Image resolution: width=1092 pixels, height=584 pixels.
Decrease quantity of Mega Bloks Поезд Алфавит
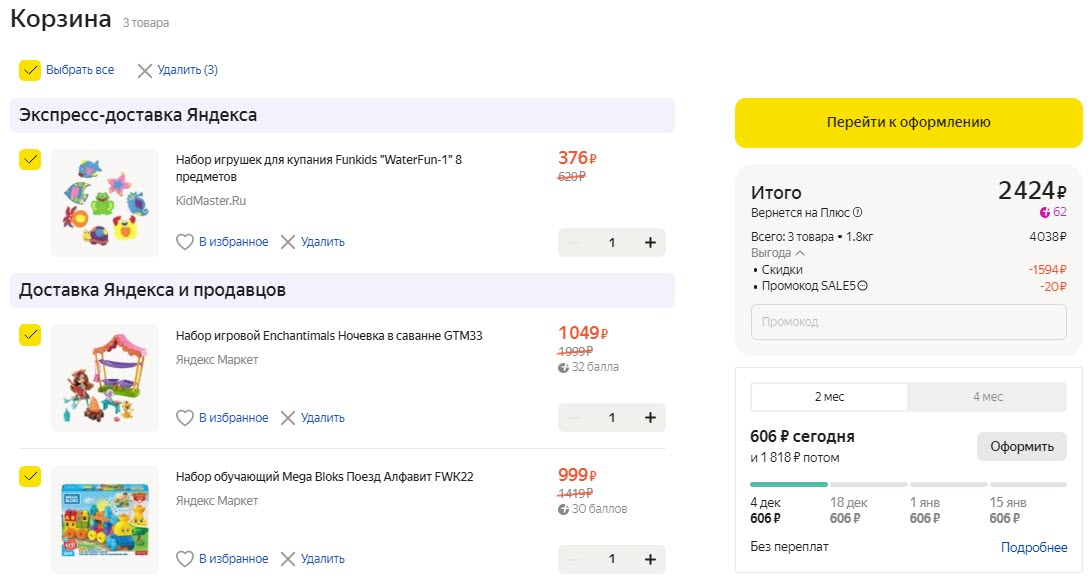(574, 559)
